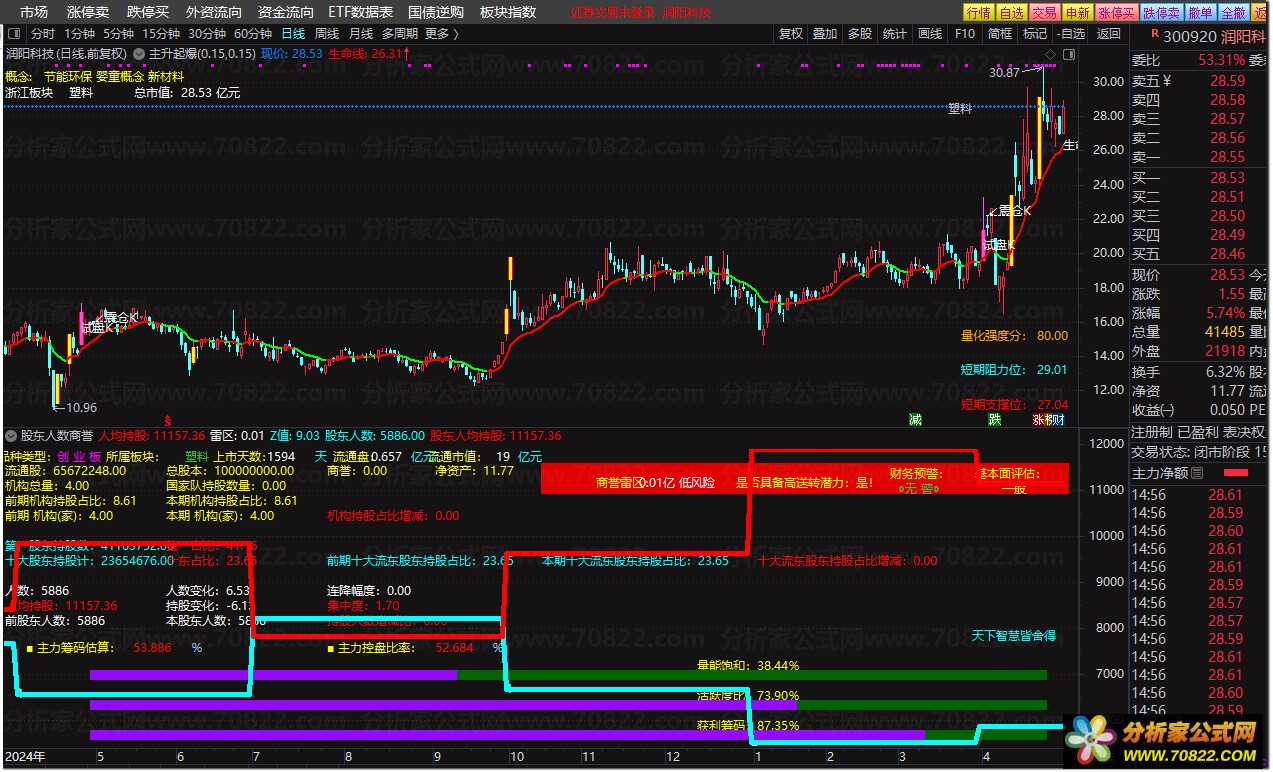Select the 5分钟 period
The image size is (1273, 772).
click(118, 33)
